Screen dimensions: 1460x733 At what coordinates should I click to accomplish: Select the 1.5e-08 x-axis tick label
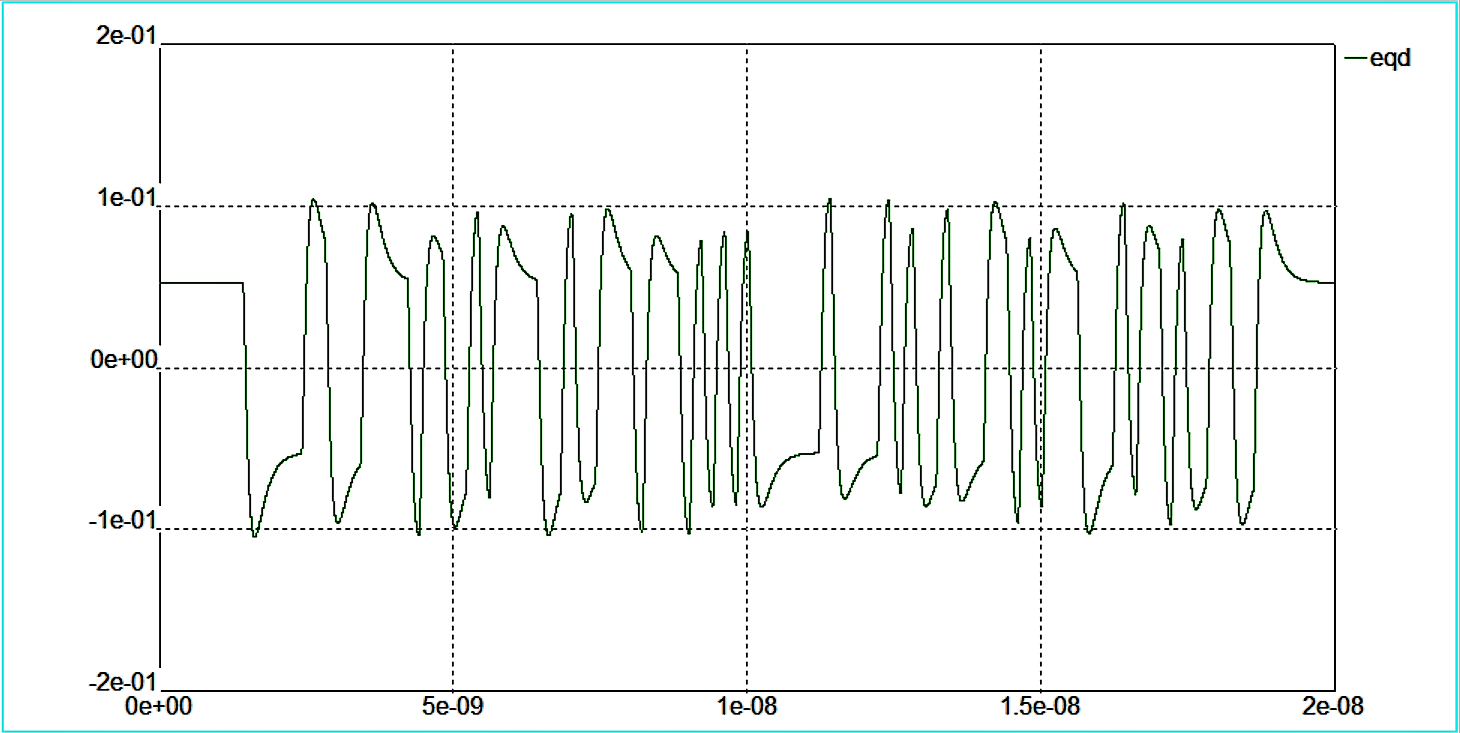[1041, 707]
